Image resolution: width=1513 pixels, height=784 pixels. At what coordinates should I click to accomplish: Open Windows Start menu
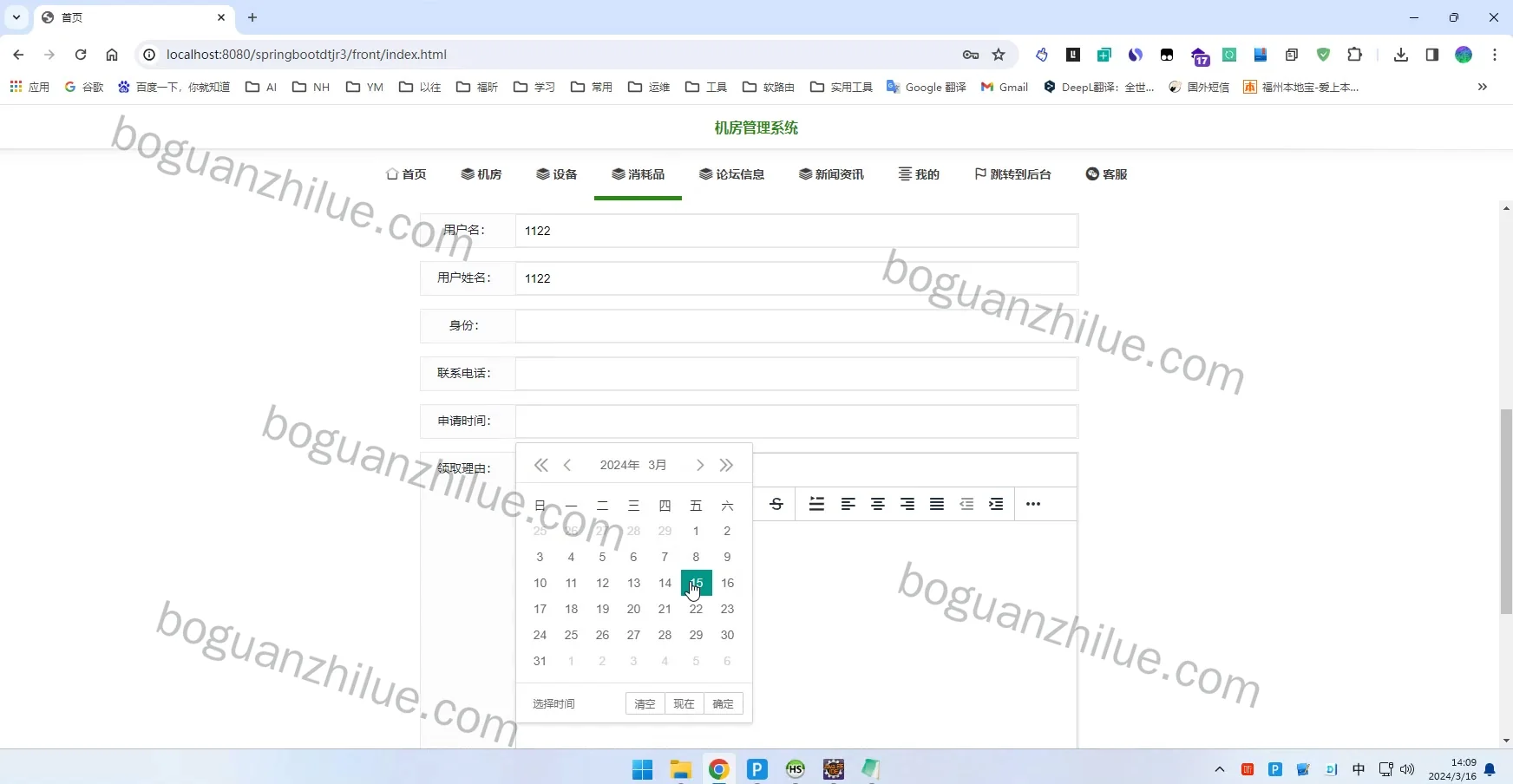pyautogui.click(x=642, y=769)
